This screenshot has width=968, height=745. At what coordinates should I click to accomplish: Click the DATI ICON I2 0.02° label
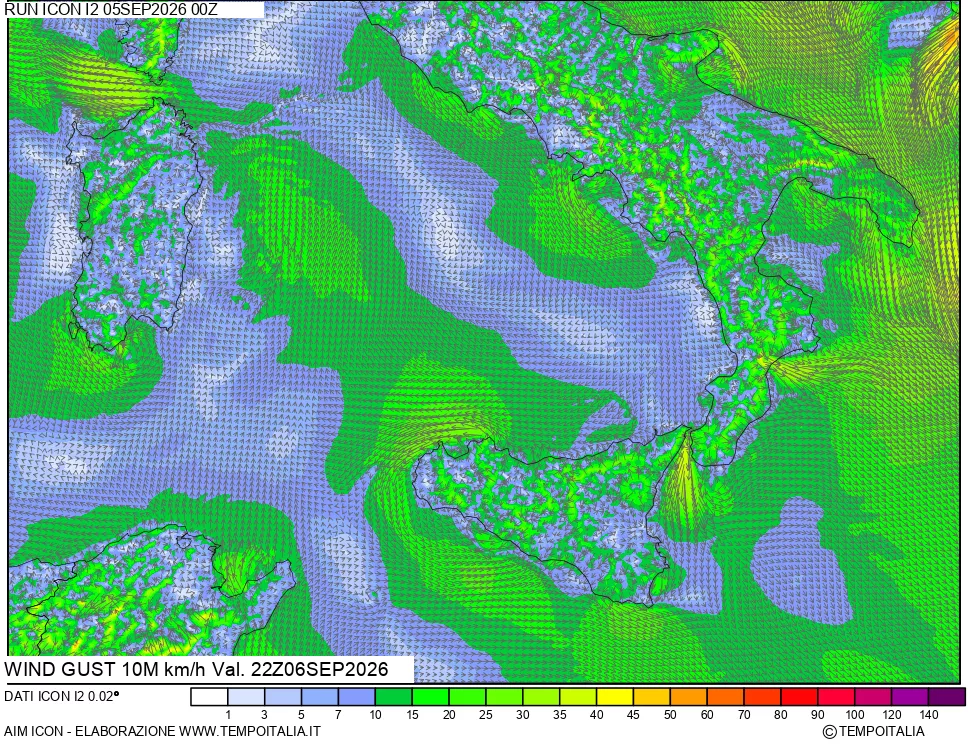coord(62,696)
